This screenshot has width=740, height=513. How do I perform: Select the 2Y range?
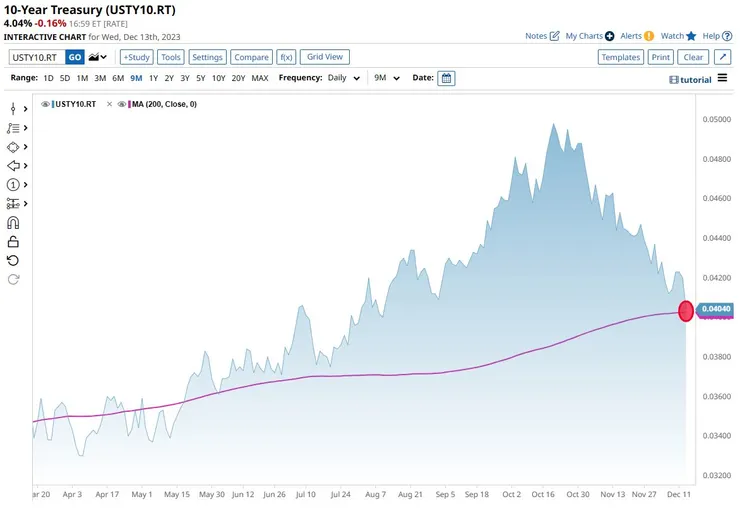pos(169,78)
